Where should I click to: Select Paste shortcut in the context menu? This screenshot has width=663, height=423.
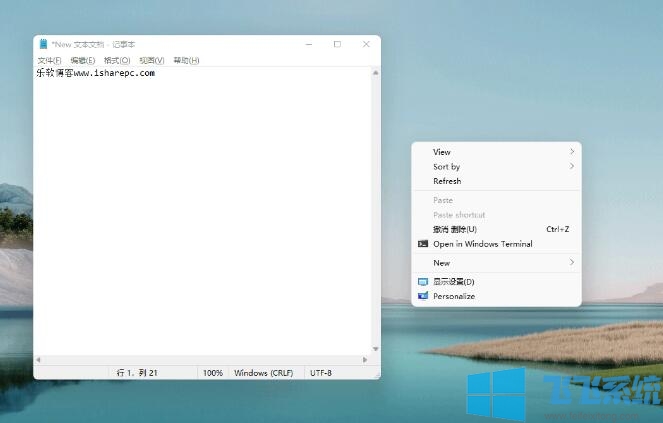[x=496, y=215]
